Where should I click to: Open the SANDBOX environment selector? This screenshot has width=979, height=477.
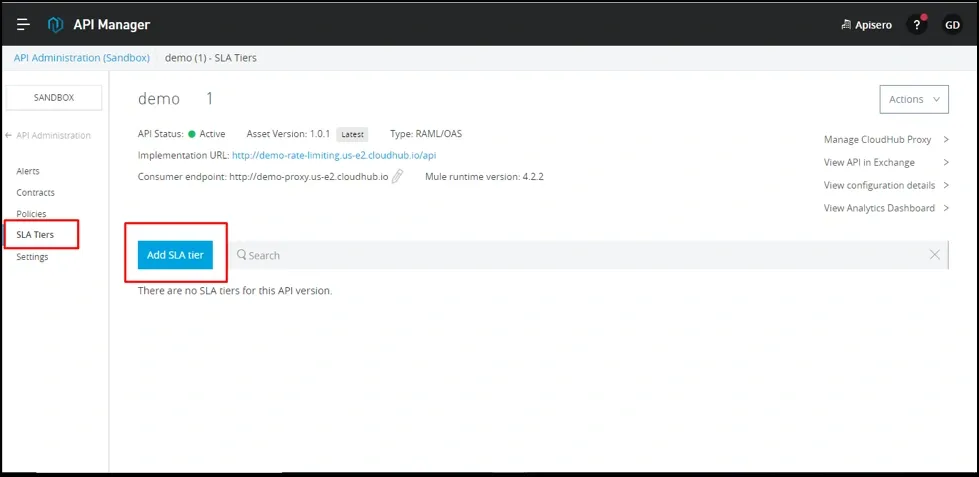pyautogui.click(x=54, y=97)
